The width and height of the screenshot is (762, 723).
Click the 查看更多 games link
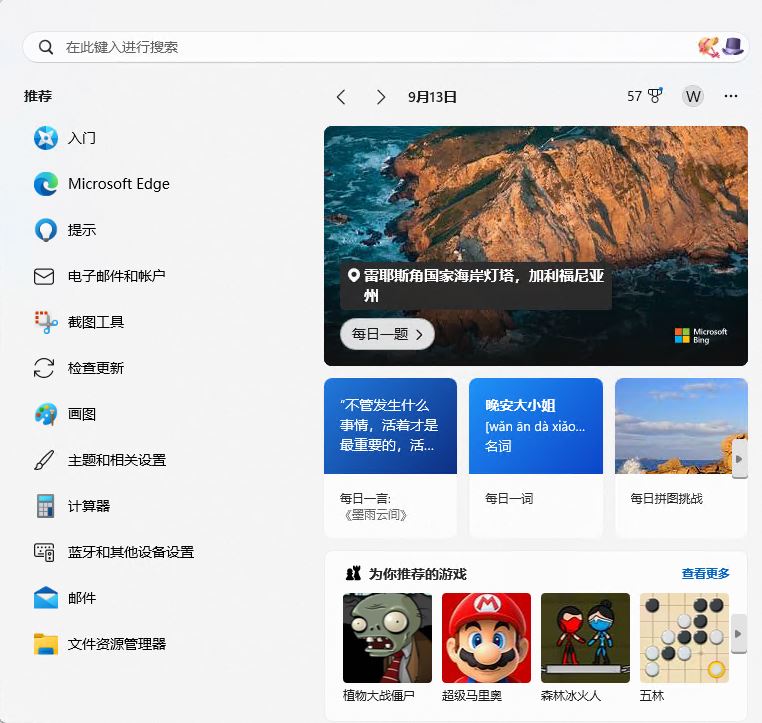[705, 573]
